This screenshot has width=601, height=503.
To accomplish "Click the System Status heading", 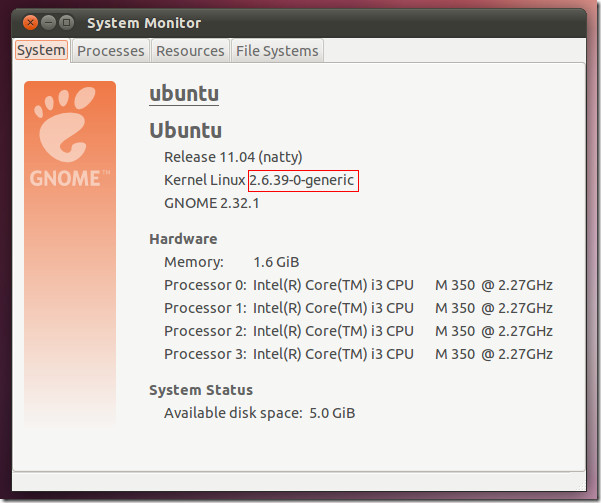I will [201, 390].
